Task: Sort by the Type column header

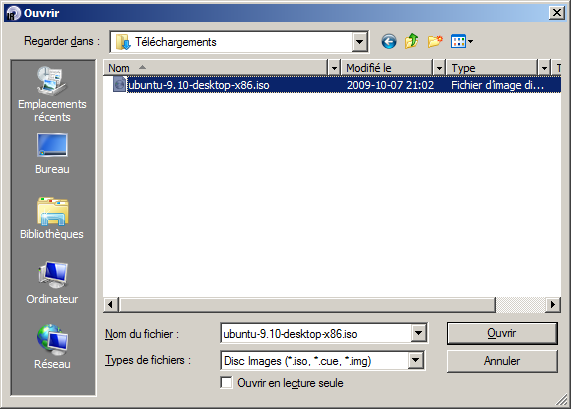Action: (492, 68)
